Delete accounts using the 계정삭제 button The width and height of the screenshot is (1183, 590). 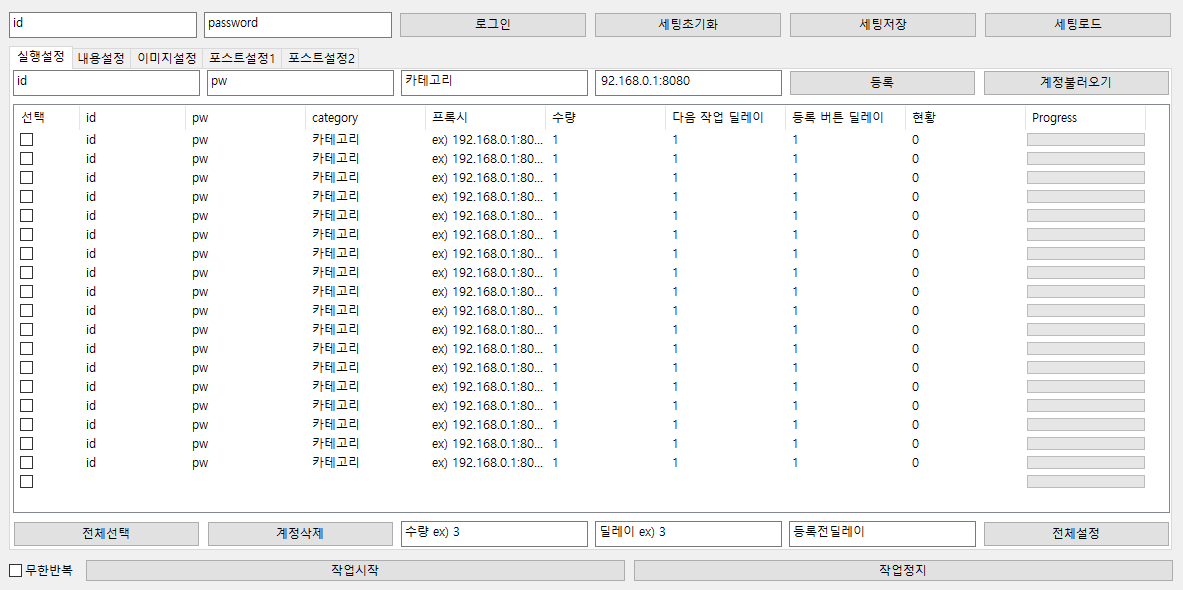[x=300, y=534]
